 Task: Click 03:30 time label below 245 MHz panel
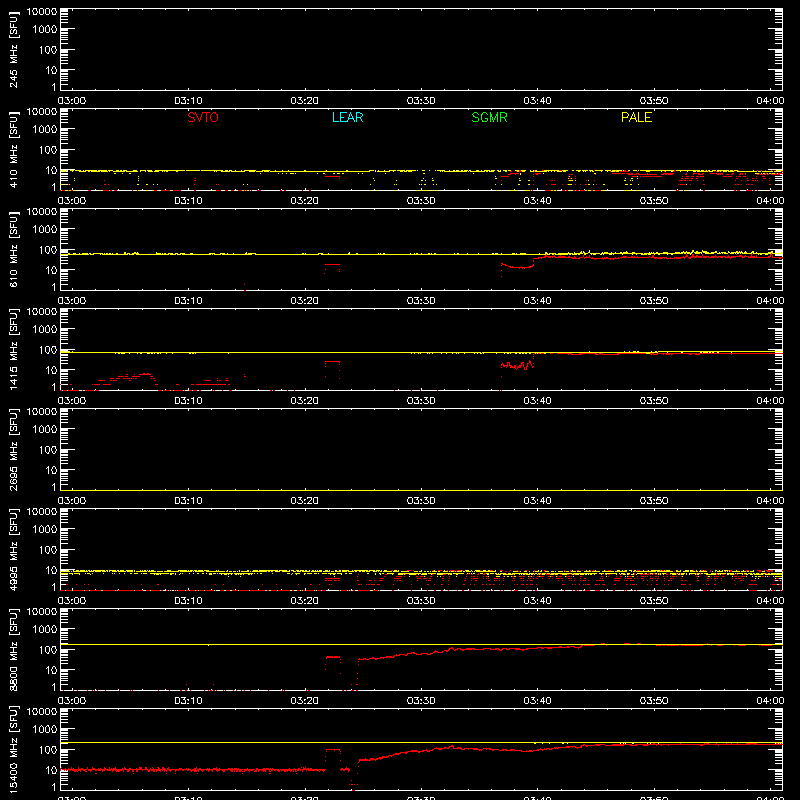[x=421, y=101]
